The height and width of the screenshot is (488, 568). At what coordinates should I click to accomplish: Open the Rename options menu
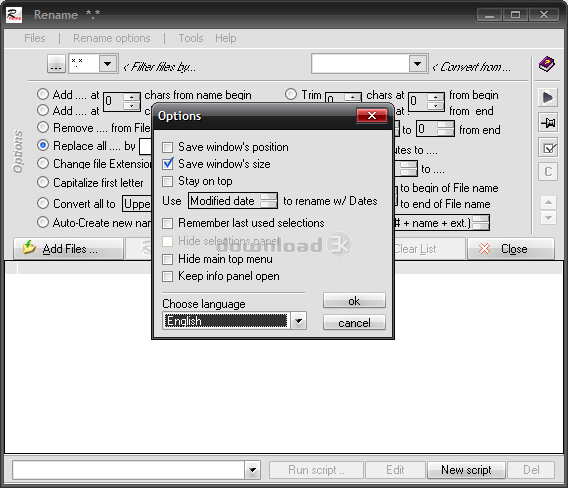pyautogui.click(x=112, y=38)
